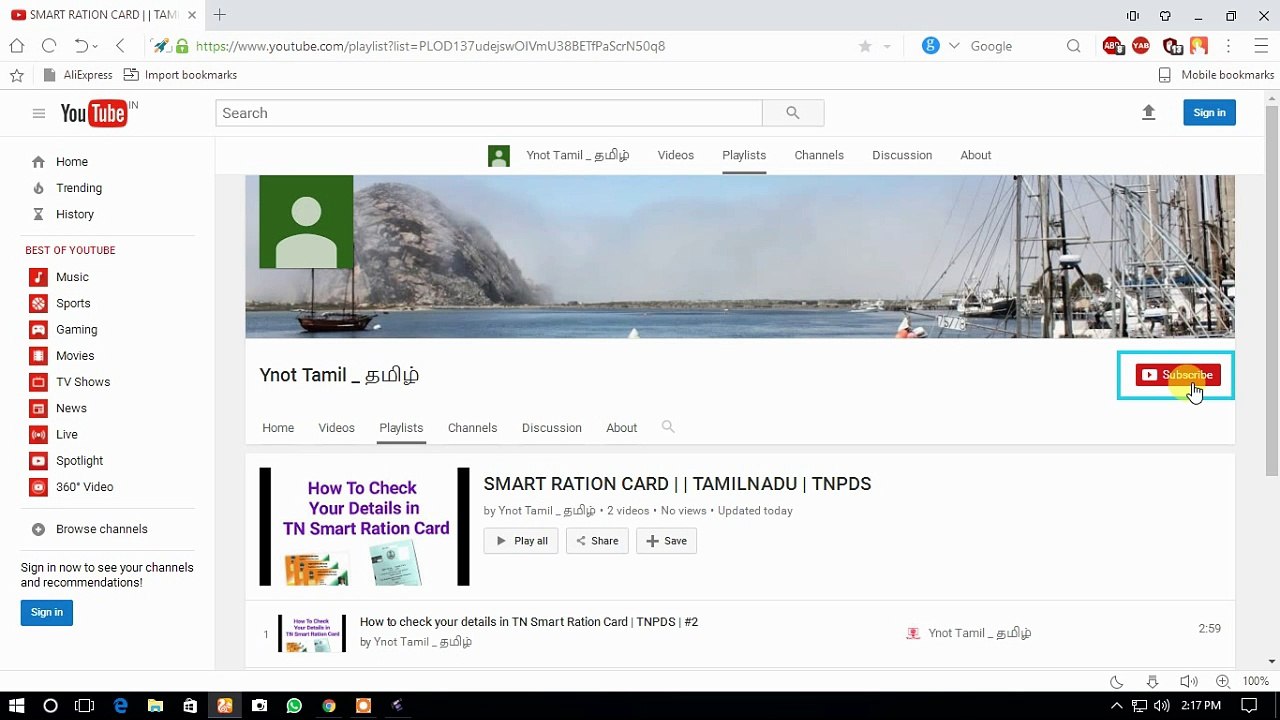Open Chrome from the taskbar
This screenshot has height=720, width=1280.
tap(329, 706)
